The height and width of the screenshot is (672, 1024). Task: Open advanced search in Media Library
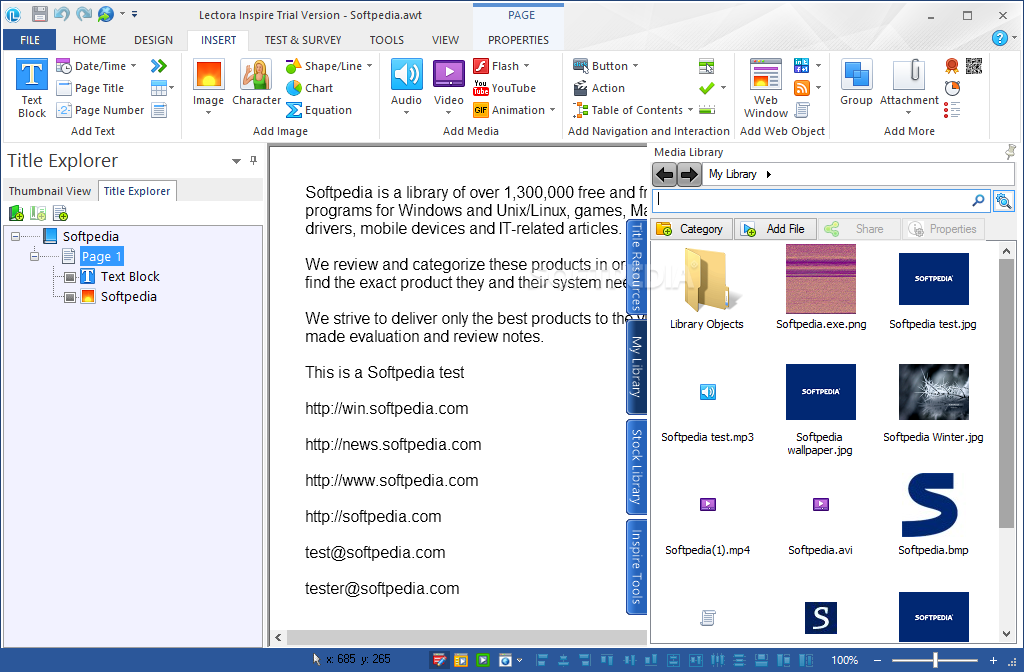coord(1004,201)
